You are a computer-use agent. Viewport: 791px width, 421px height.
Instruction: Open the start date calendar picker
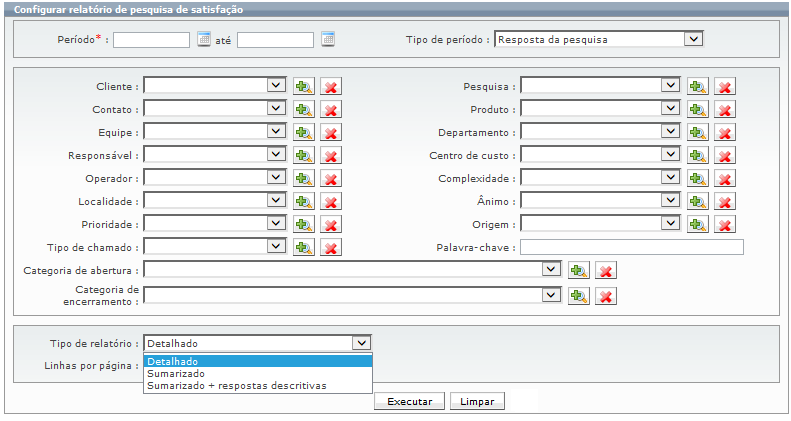[204, 39]
